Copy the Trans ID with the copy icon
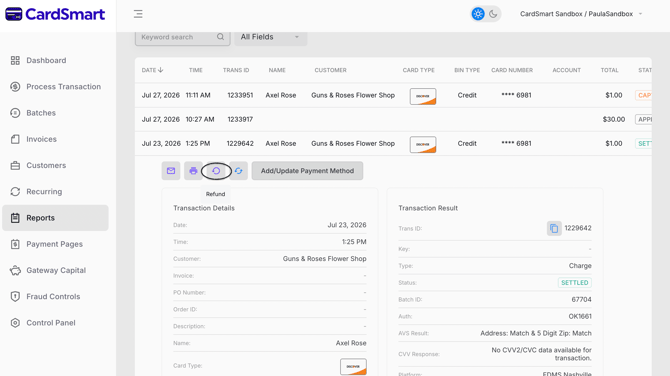The image size is (670, 376). pos(554,229)
